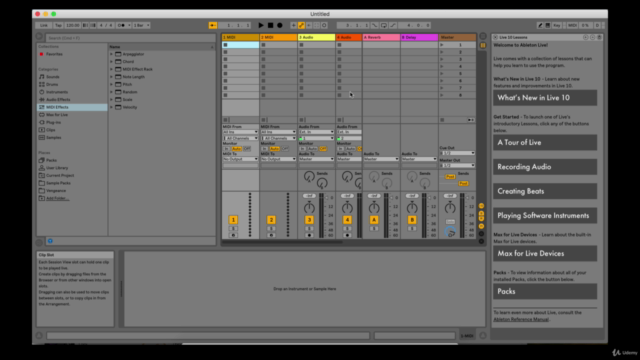Arm track 3 Audio for recording
Screen dimensions: 640x360
click(x=309, y=236)
